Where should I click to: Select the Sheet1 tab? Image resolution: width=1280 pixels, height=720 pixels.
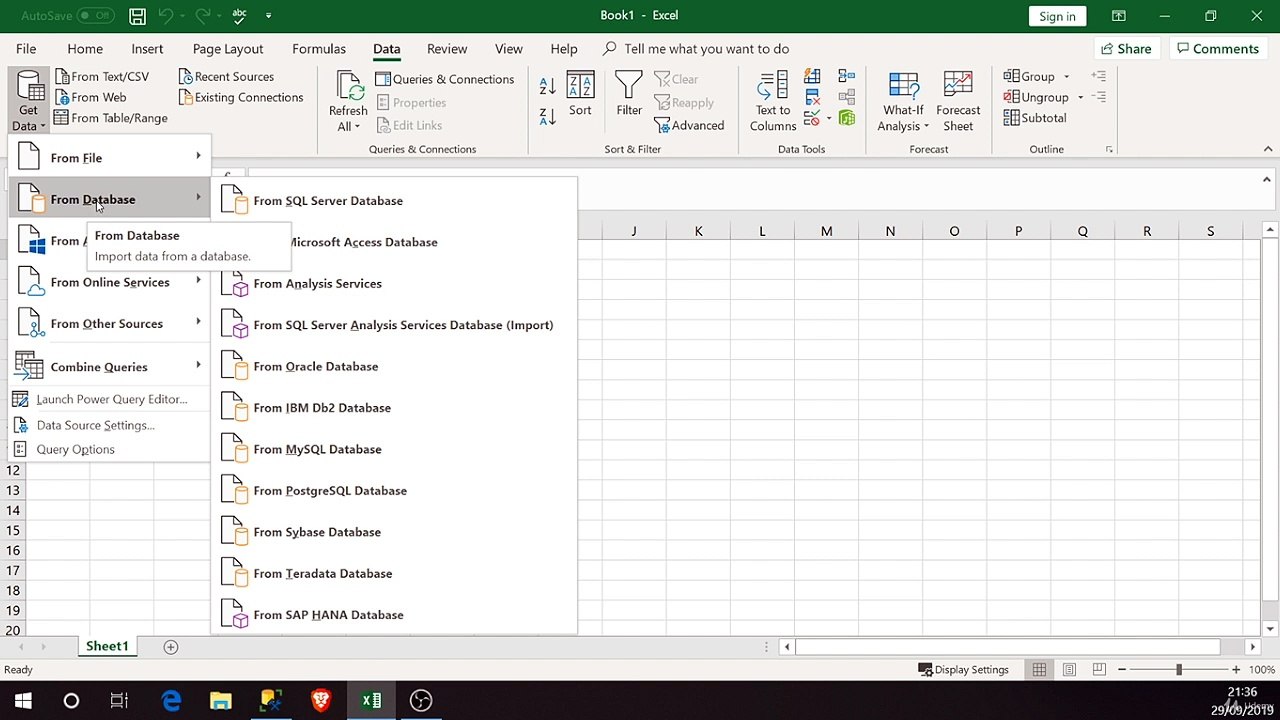click(107, 646)
